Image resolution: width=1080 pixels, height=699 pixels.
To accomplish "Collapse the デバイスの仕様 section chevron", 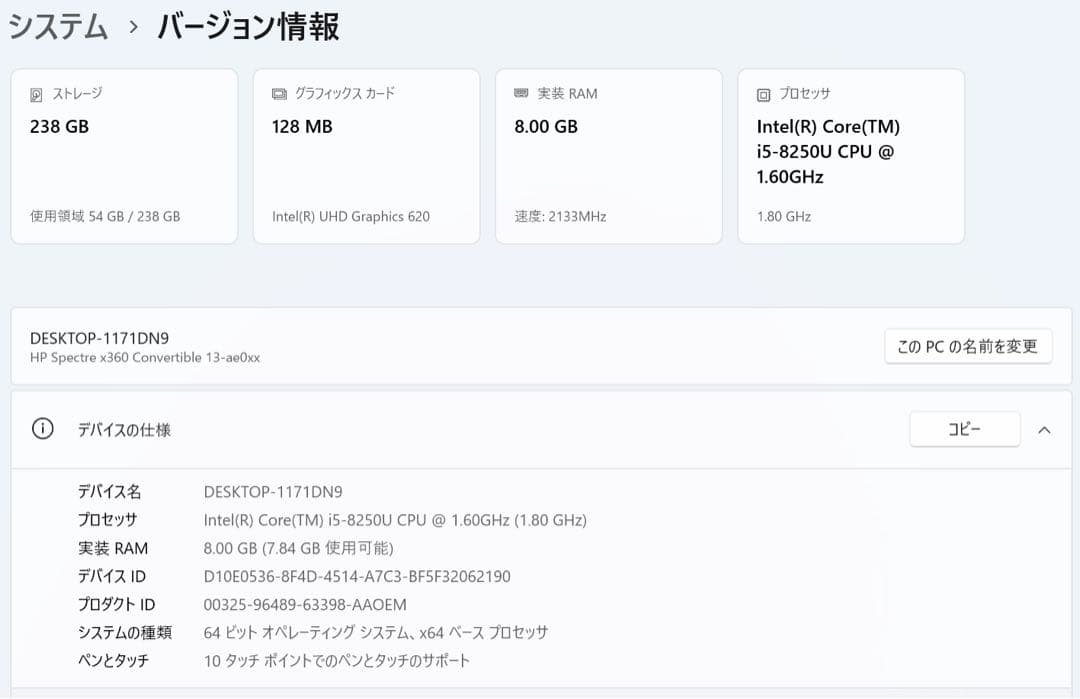I will 1044,428.
